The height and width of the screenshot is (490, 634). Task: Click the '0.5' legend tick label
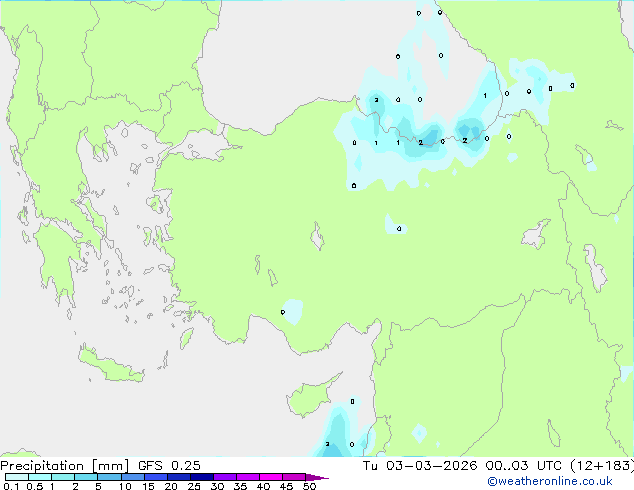tap(34, 486)
